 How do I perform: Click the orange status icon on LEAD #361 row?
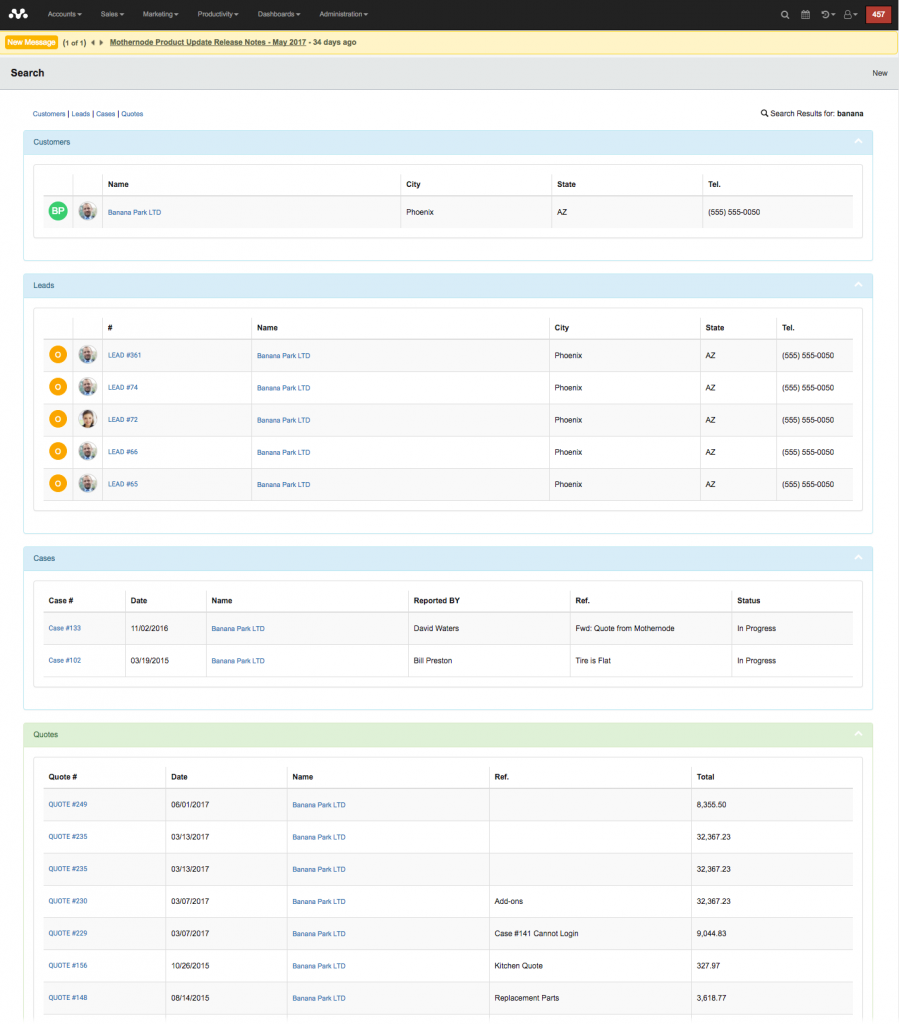[x=57, y=355]
